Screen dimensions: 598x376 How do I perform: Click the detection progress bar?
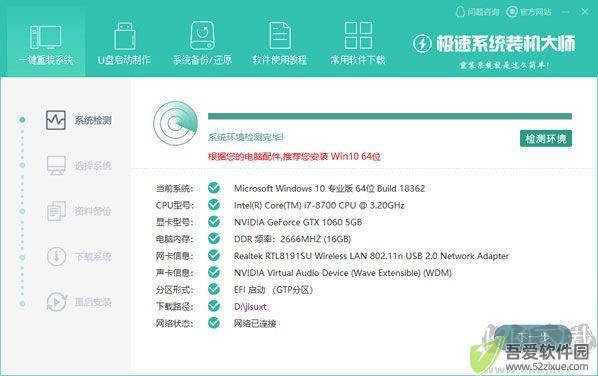click(x=390, y=116)
